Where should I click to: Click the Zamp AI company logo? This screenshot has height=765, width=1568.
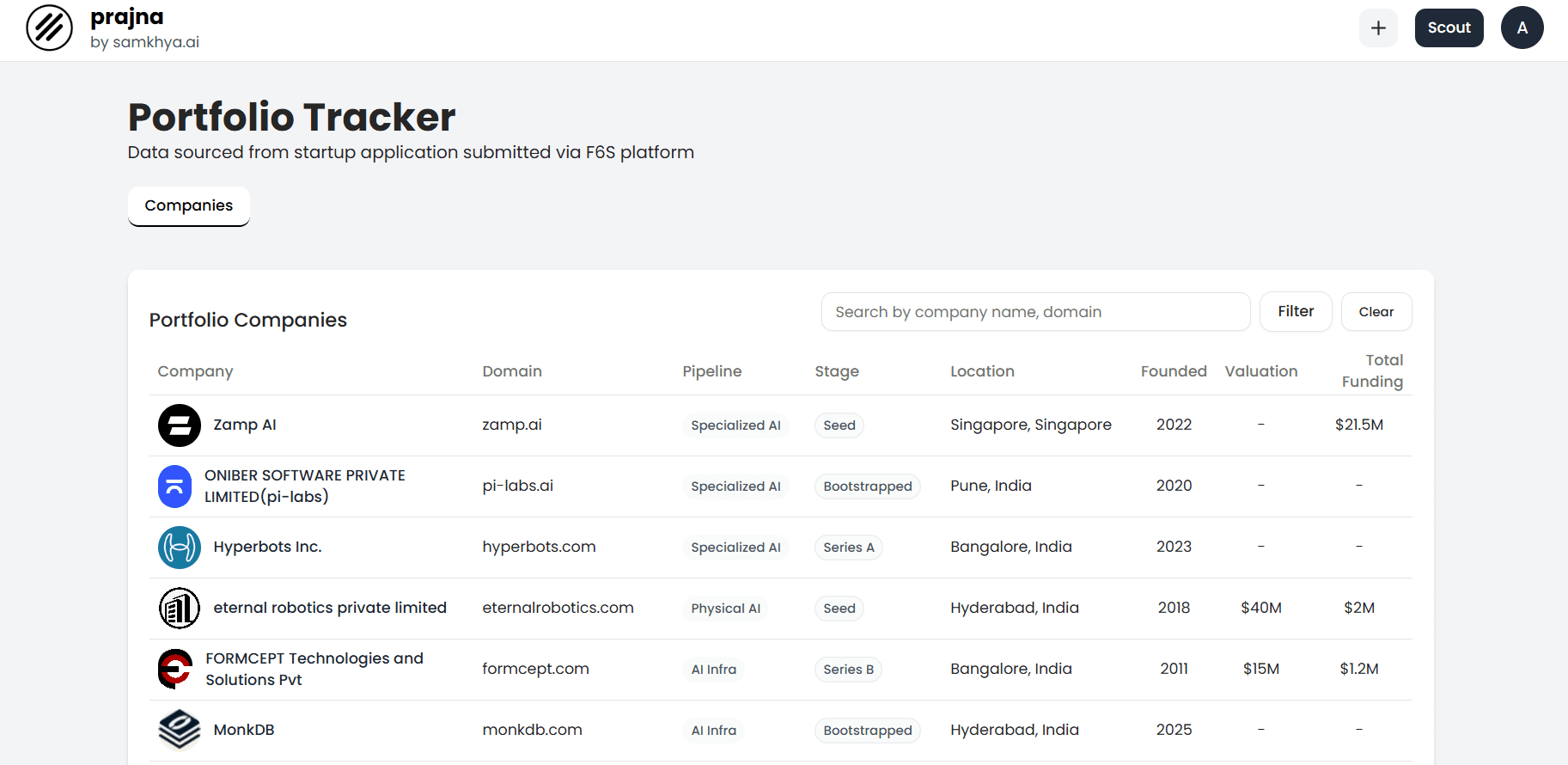179,425
